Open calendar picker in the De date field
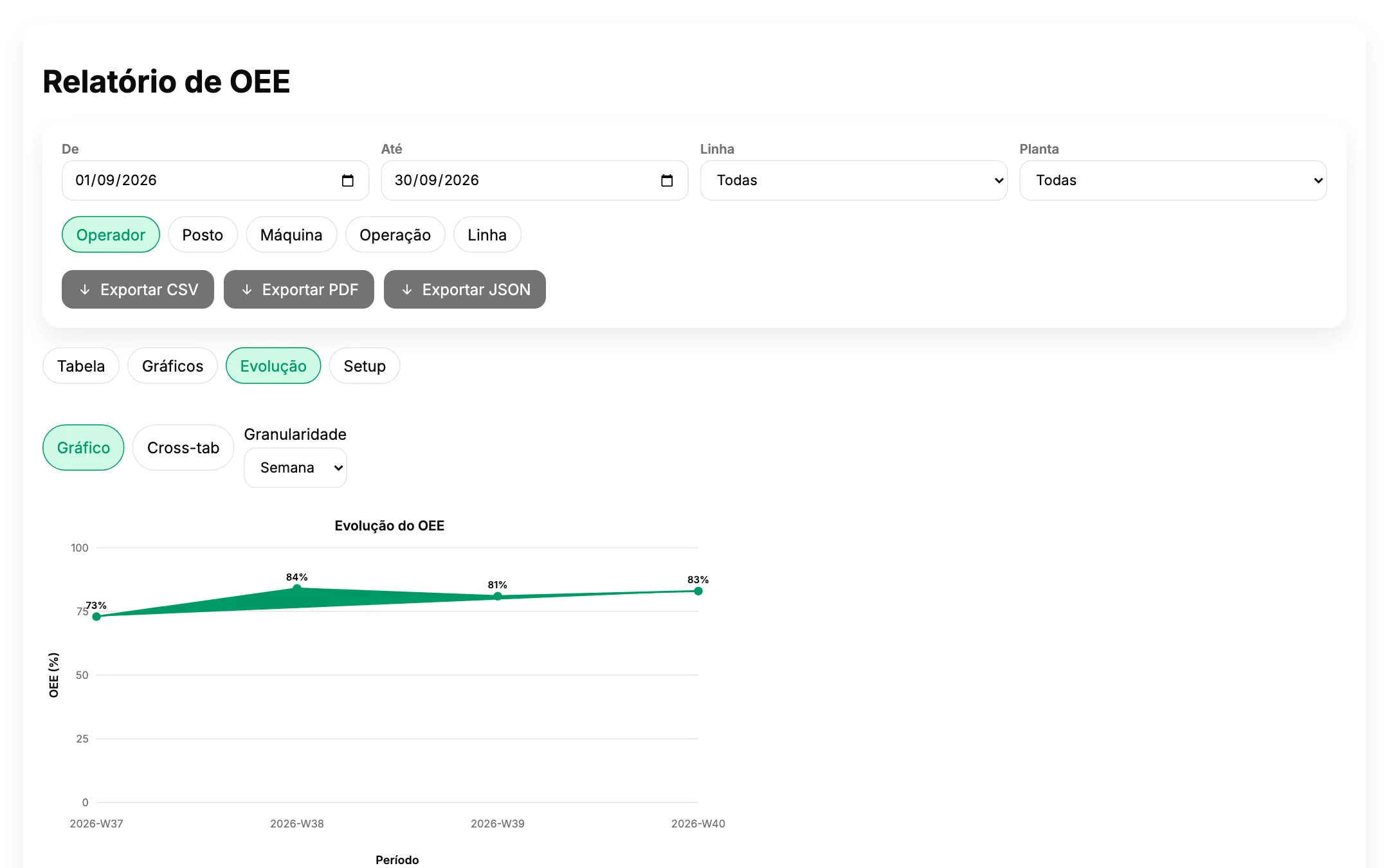Screen dimensions: 1389x868 click(x=347, y=181)
